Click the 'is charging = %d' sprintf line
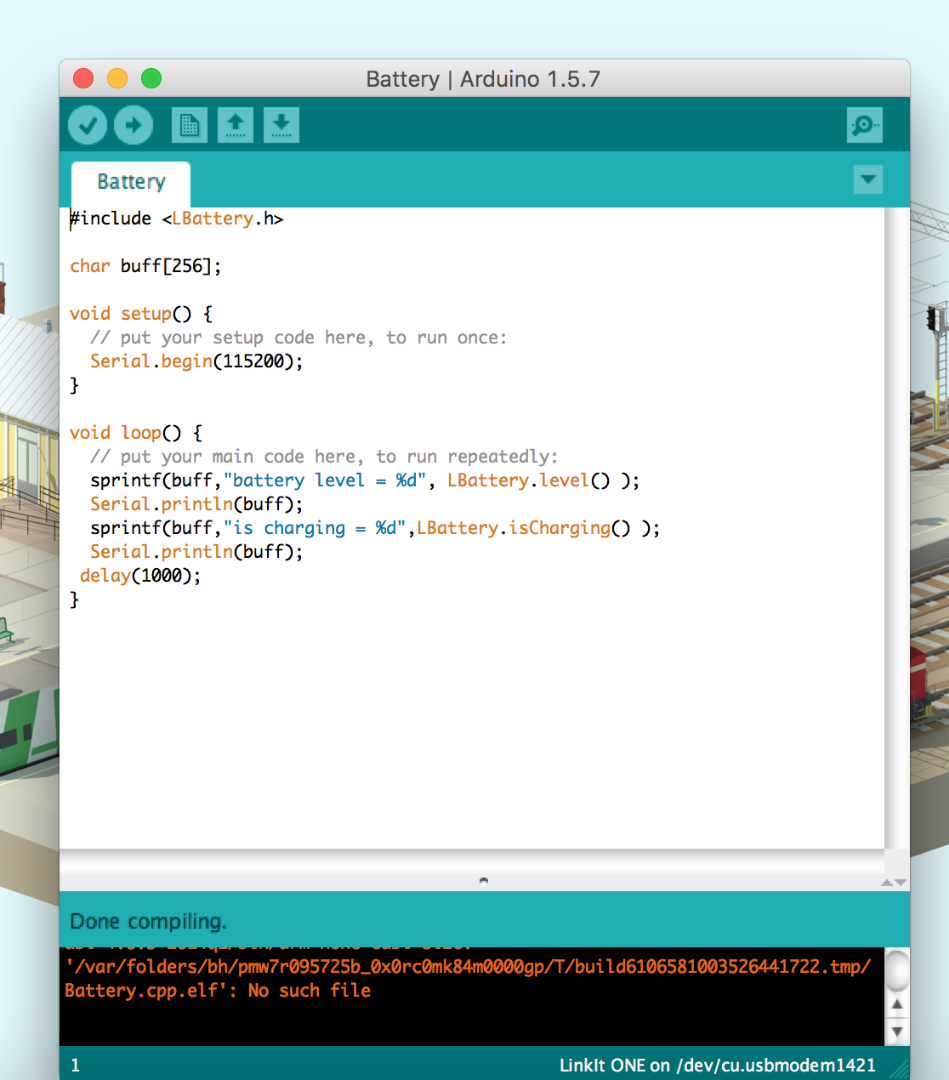Image resolution: width=949 pixels, height=1080 pixels. (375, 528)
